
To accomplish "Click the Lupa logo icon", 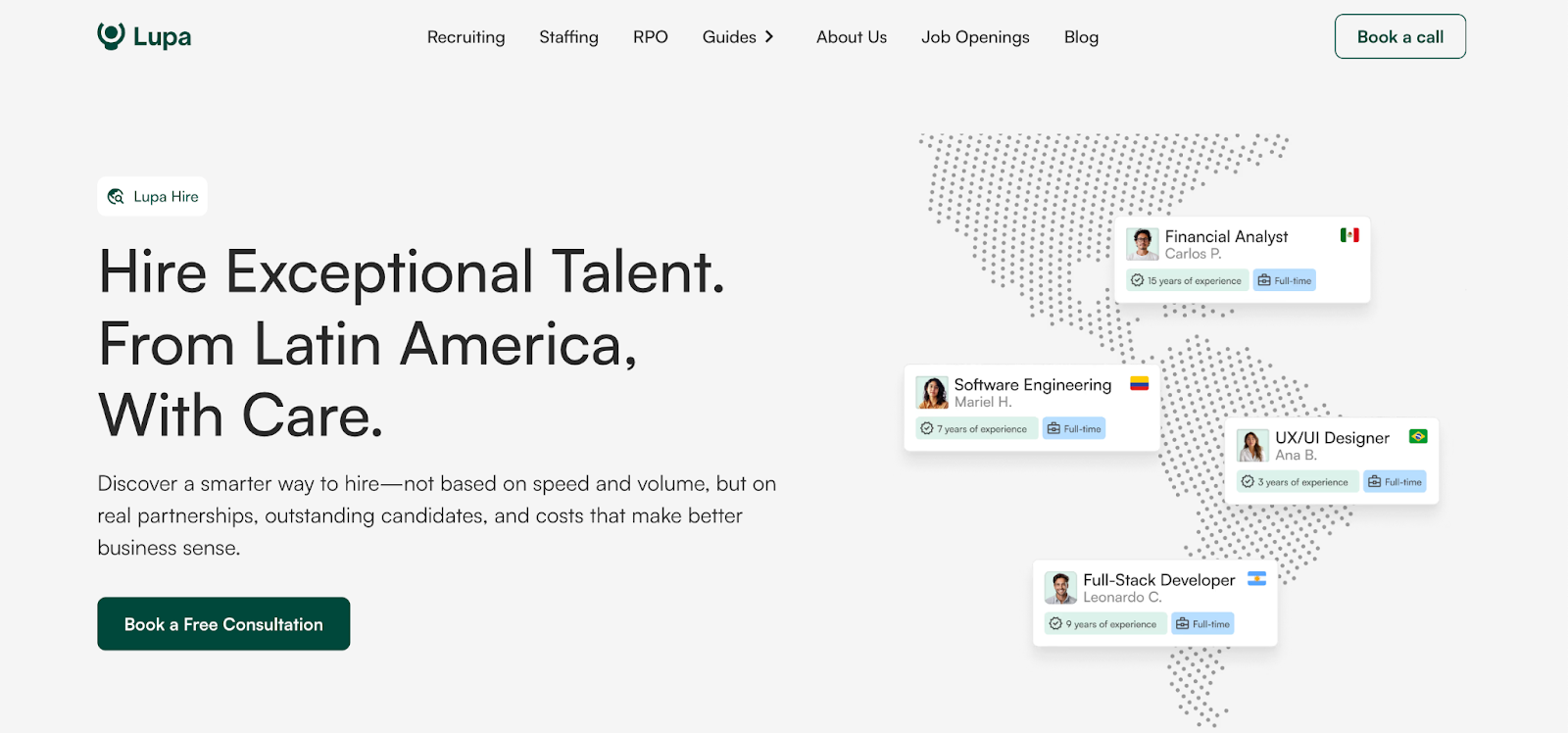I will [111, 36].
